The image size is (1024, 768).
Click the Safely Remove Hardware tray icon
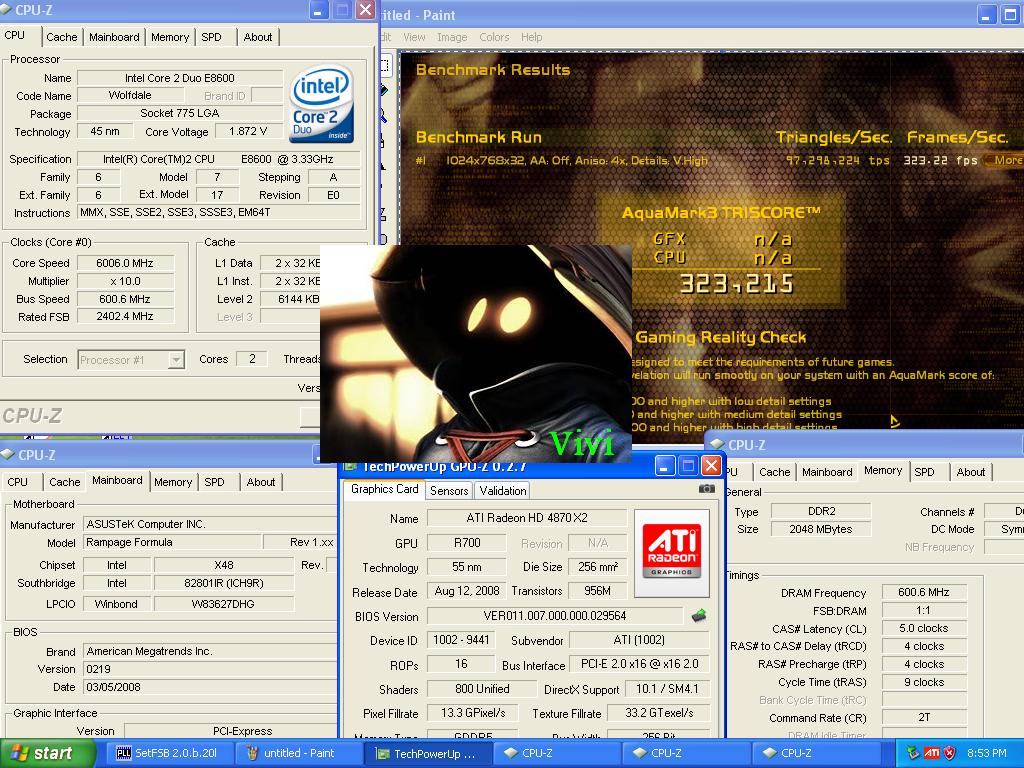(913, 753)
